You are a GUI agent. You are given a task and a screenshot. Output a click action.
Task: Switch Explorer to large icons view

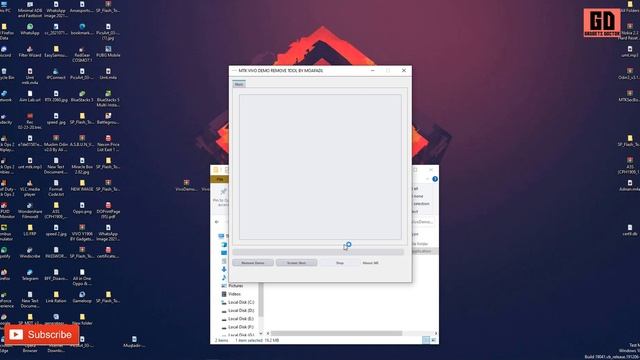coord(433,340)
